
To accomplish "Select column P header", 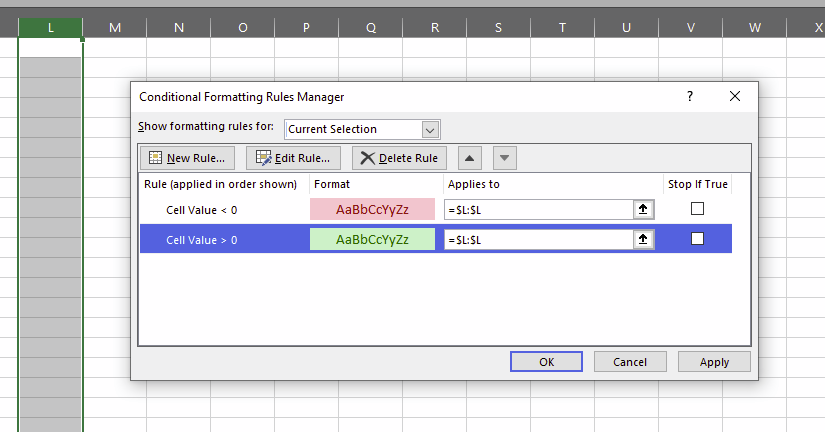I will 306,28.
